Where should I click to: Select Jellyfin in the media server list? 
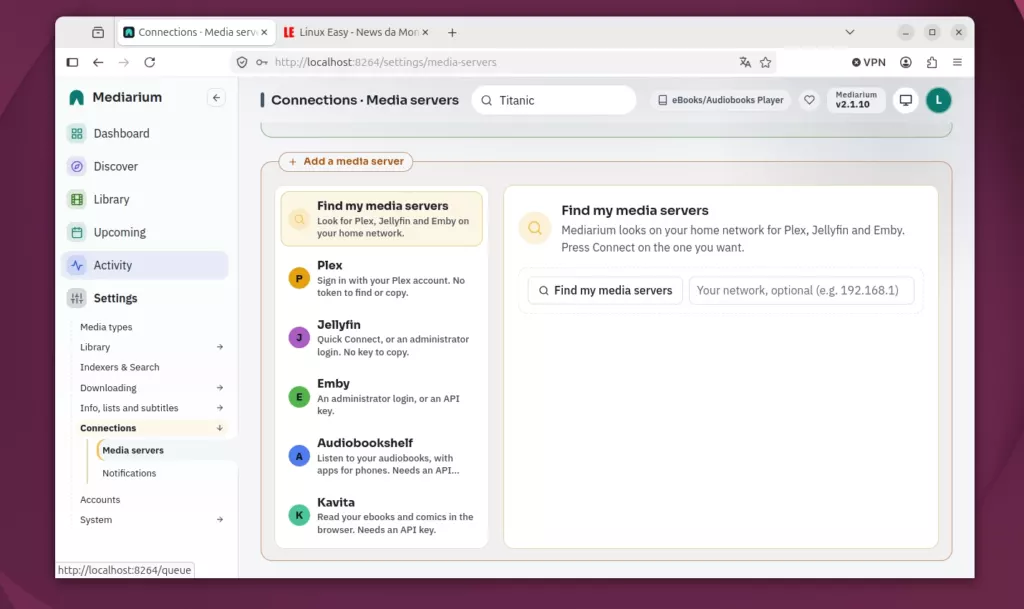tap(381, 338)
